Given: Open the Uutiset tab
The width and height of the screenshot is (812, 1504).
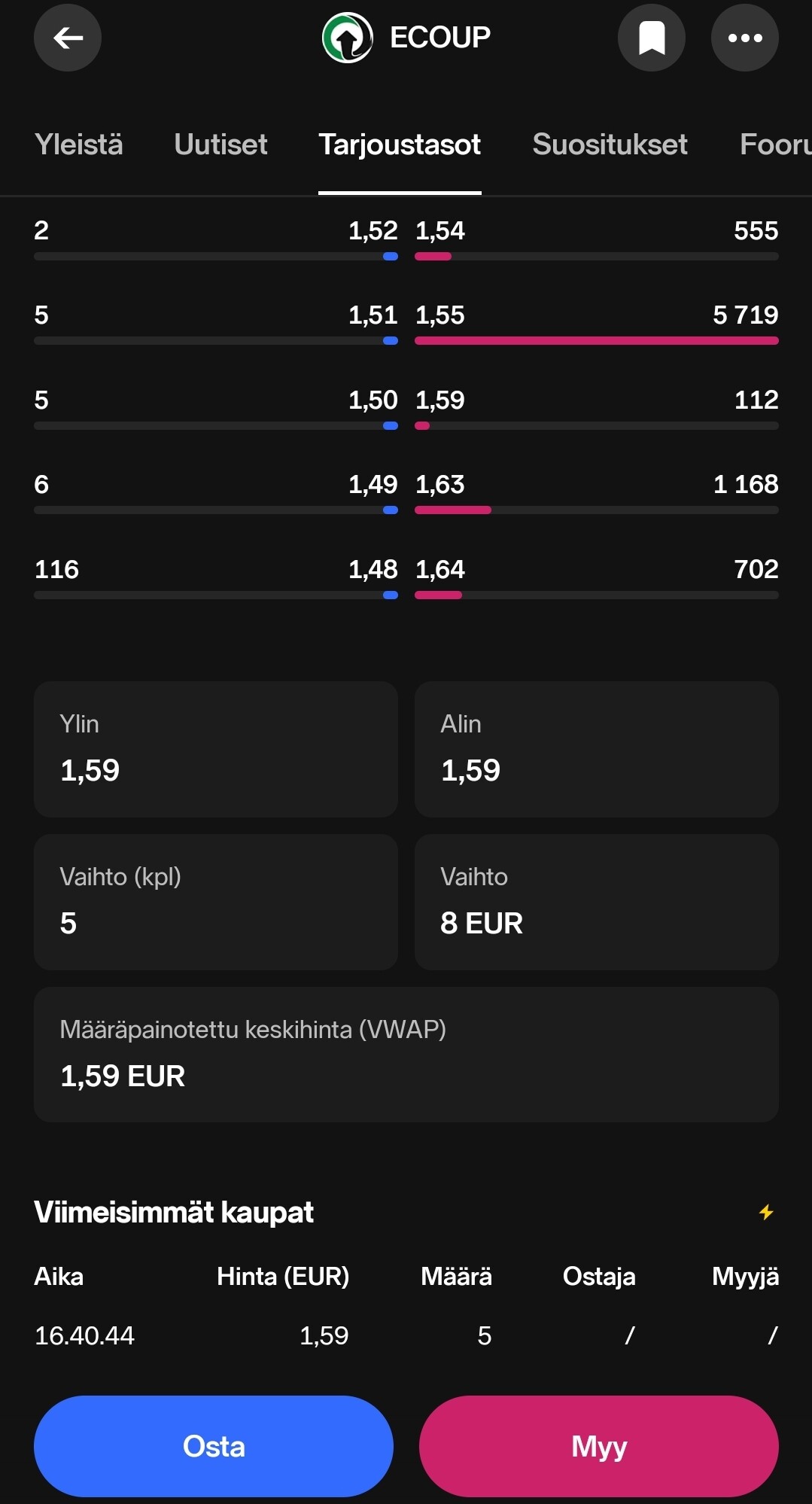Looking at the screenshot, I should click(x=220, y=145).
